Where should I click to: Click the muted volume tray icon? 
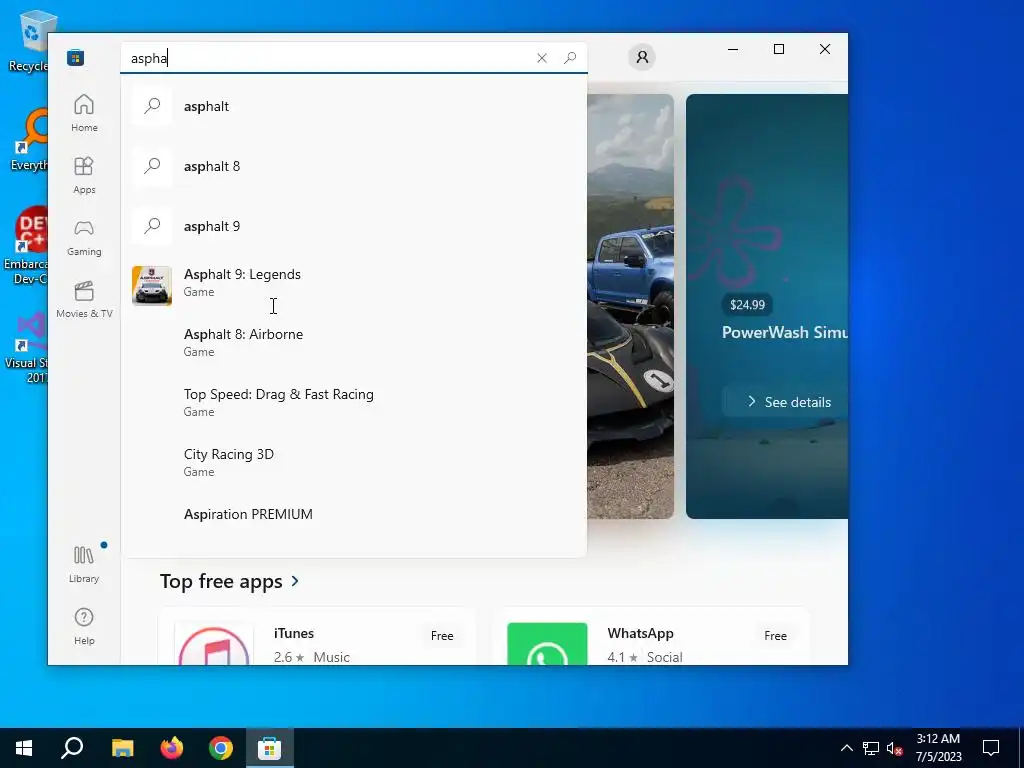coord(895,748)
